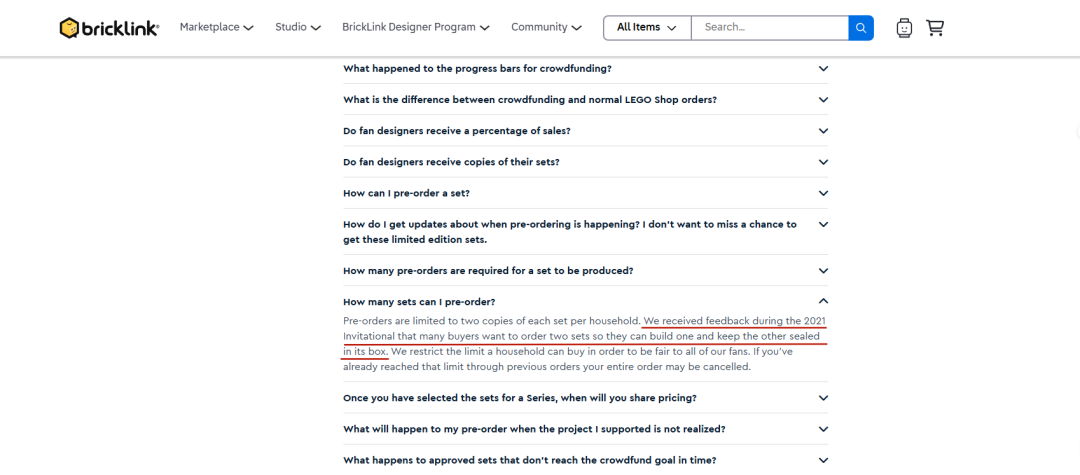Expand How can I pre-order a set
Image resolution: width=1080 pixels, height=475 pixels.
[585, 193]
